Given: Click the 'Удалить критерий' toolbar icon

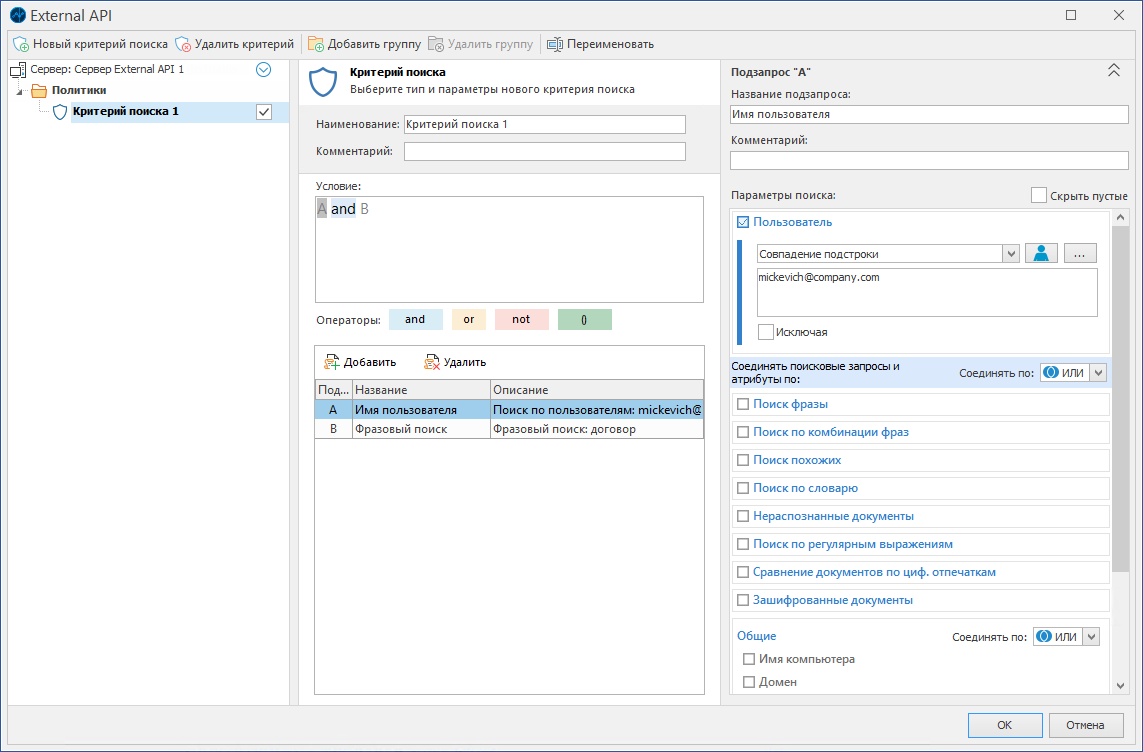Looking at the screenshot, I should 183,44.
